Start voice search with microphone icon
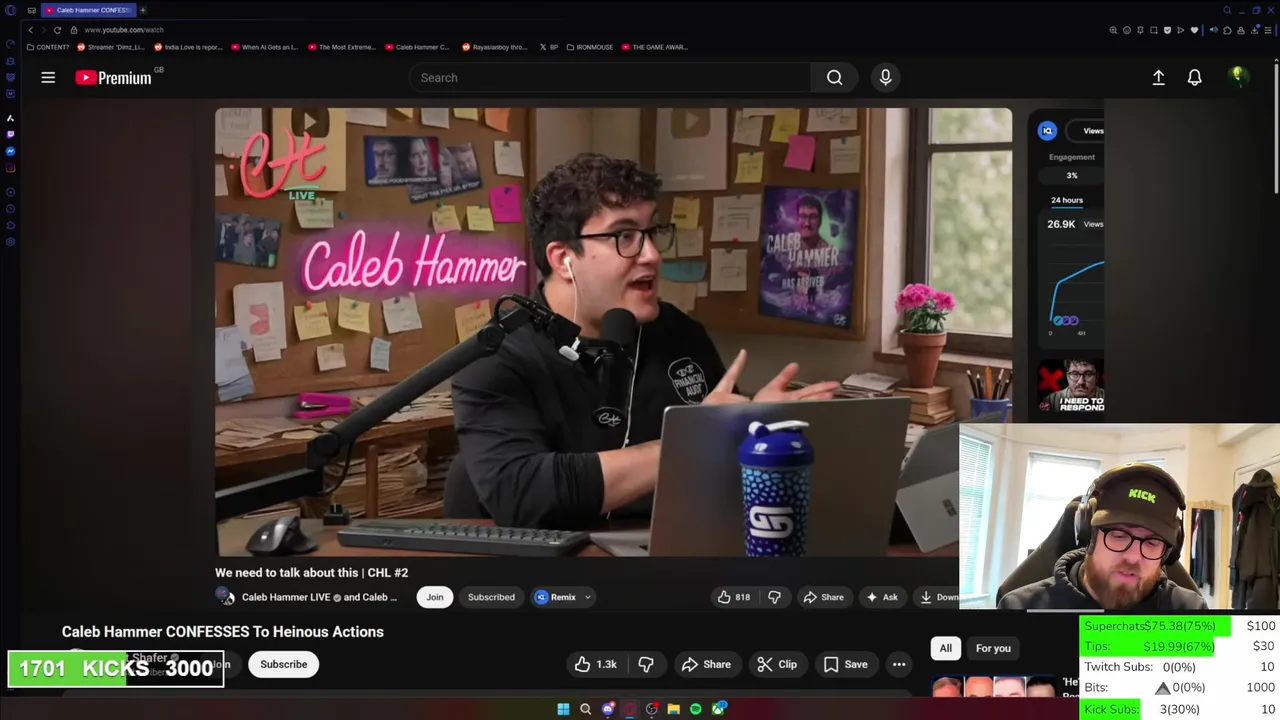The width and height of the screenshot is (1280, 720). click(885, 77)
